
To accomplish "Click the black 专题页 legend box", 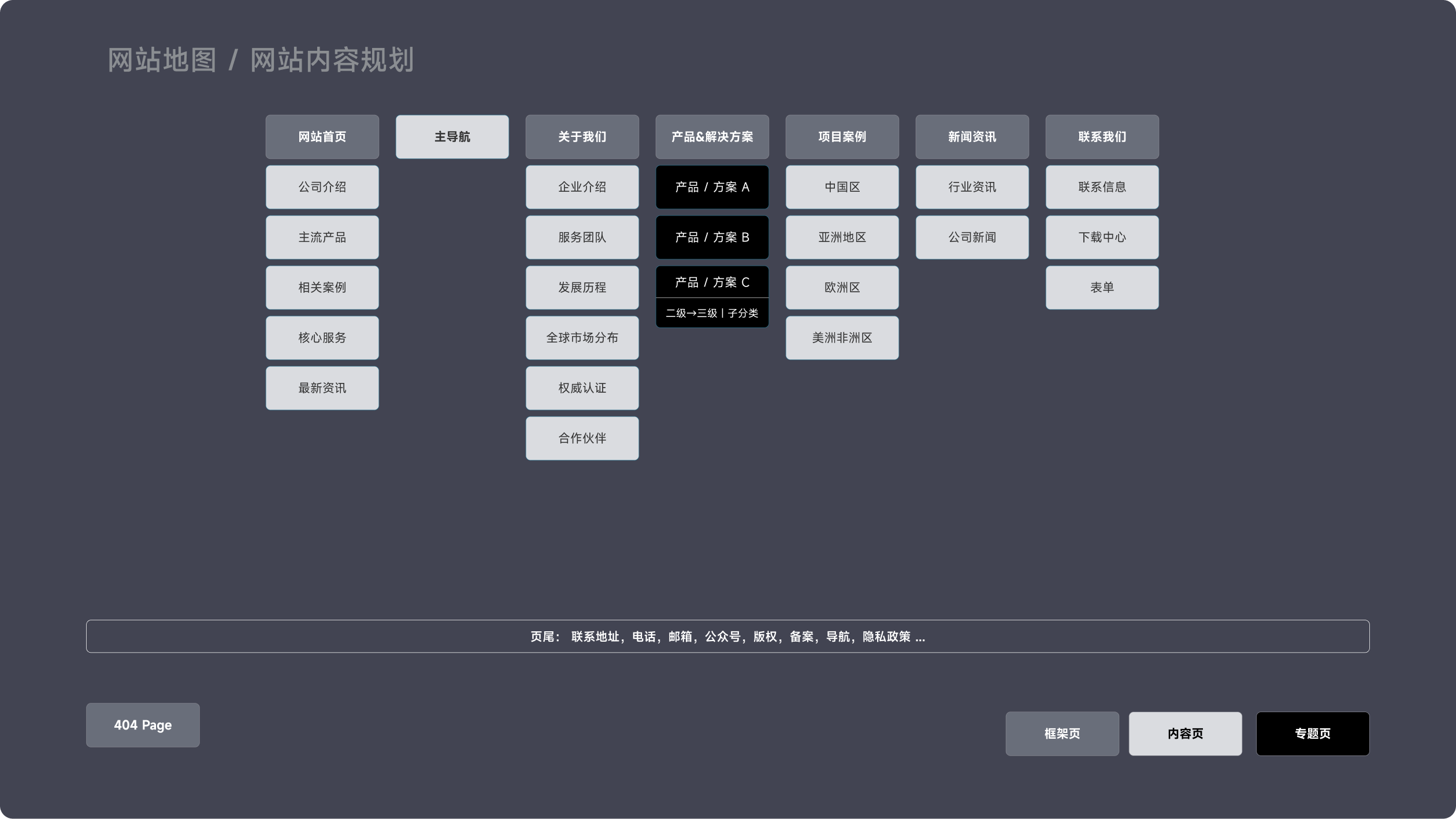I will tap(1312, 734).
